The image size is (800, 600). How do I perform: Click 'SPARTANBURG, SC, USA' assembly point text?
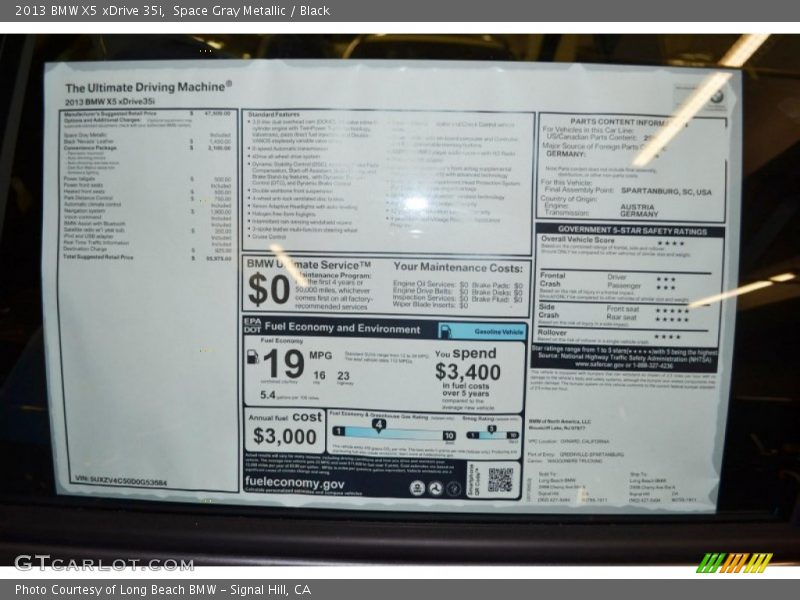[x=666, y=191]
